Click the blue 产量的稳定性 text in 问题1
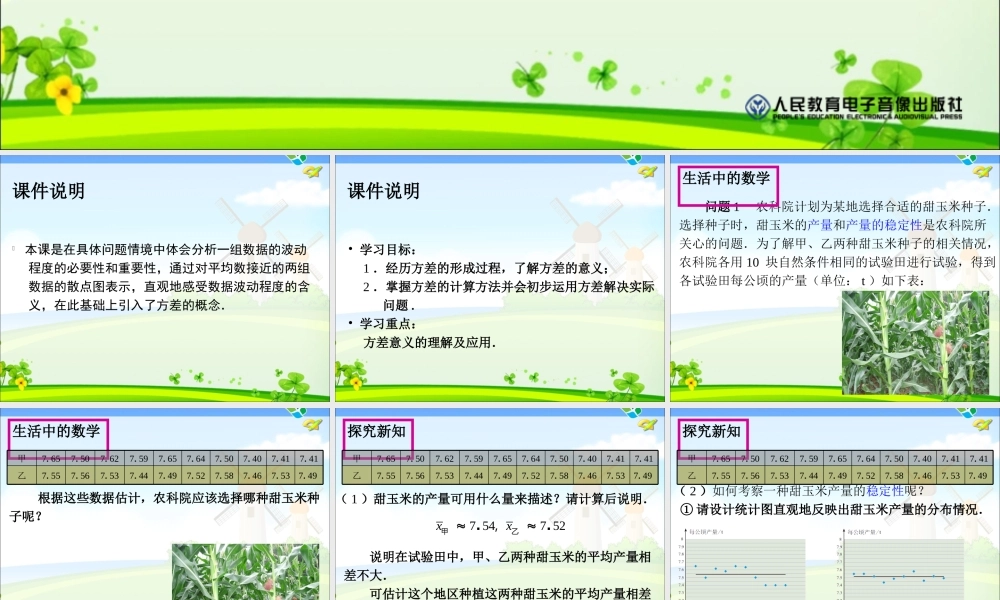Screen dimensions: 1000x600 (884, 224)
